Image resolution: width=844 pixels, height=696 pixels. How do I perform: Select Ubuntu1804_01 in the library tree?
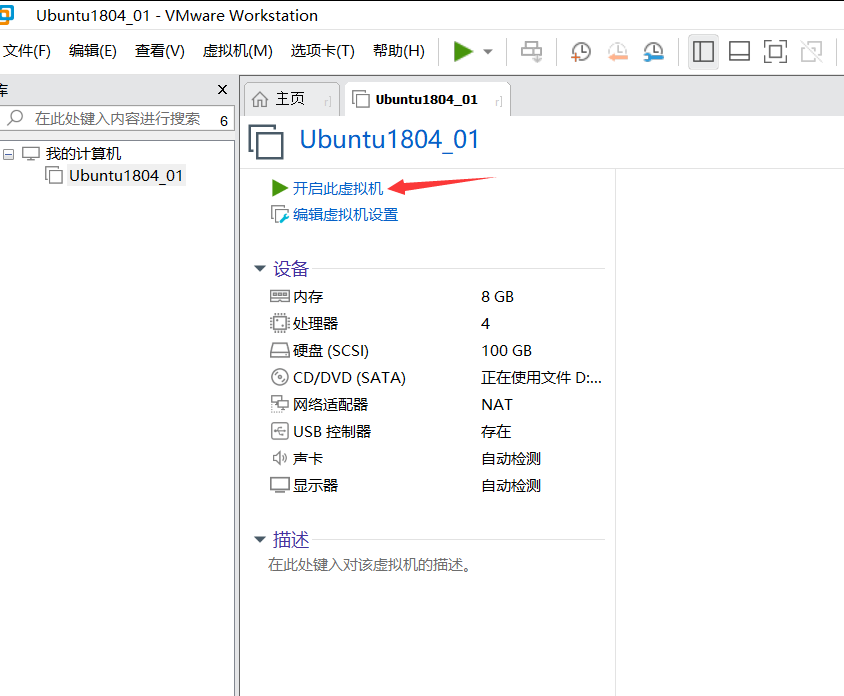[126, 175]
